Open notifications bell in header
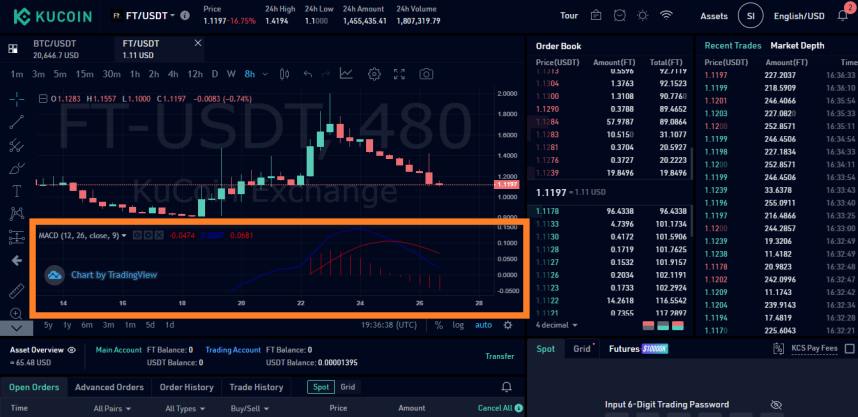This screenshot has height=417, width=858. pos(843,16)
